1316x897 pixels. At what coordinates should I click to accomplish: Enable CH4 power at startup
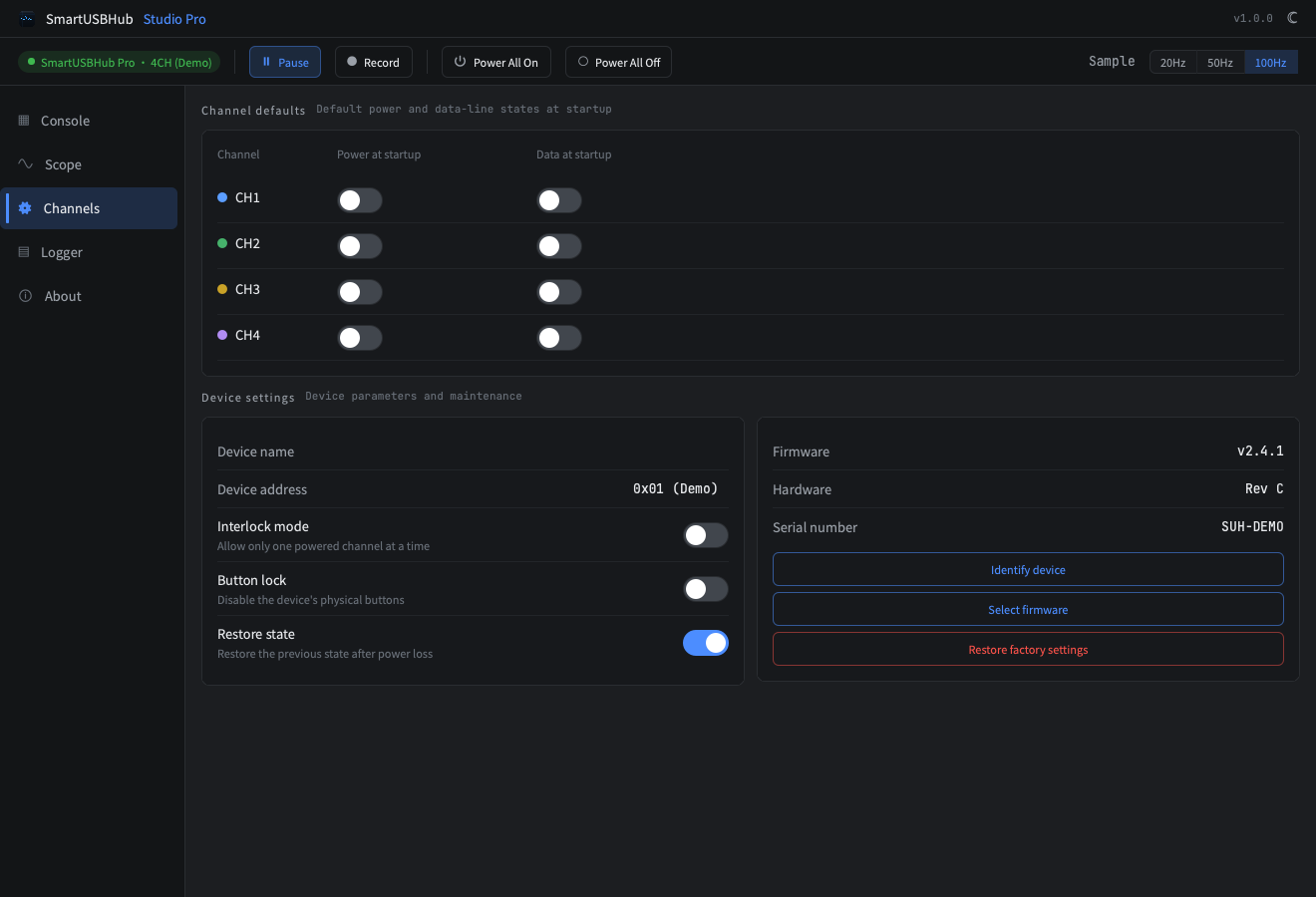coord(360,338)
